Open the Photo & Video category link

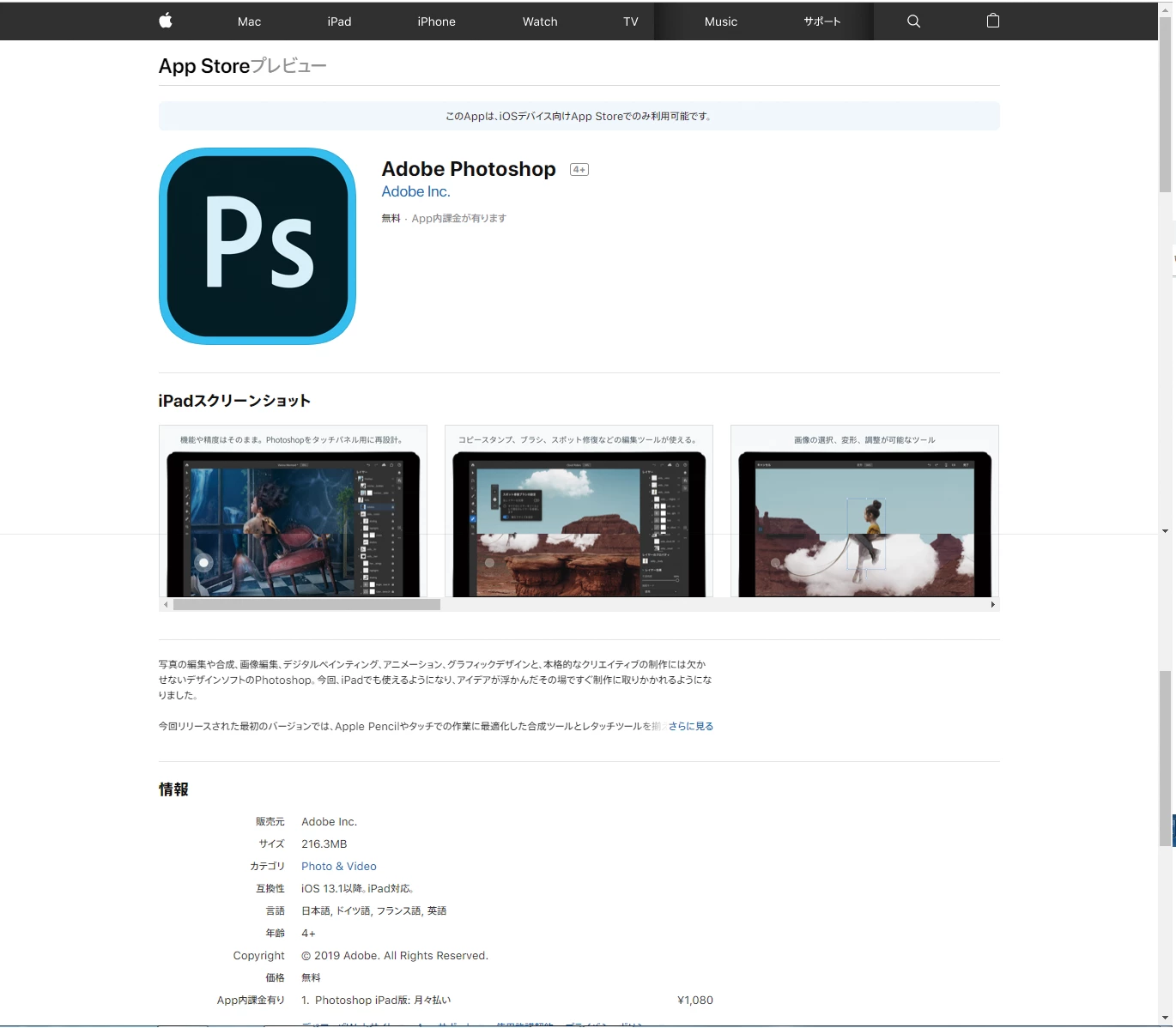point(339,867)
